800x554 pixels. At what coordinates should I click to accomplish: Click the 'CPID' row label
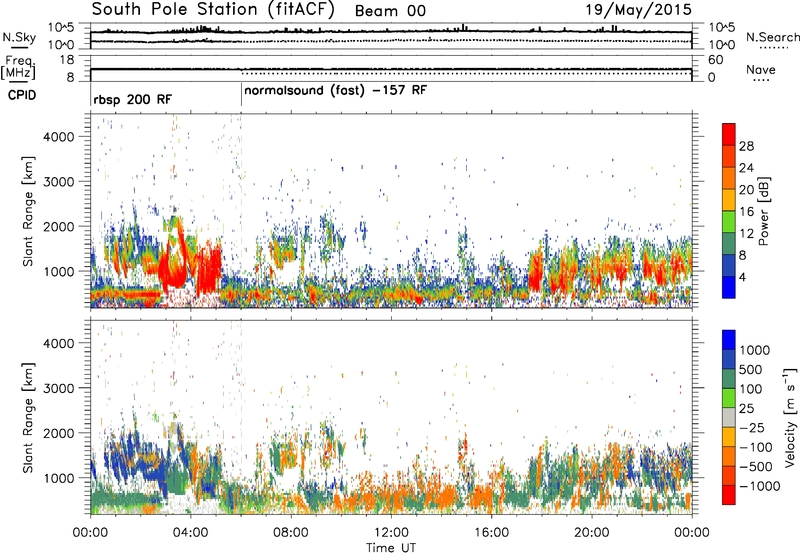[22, 95]
